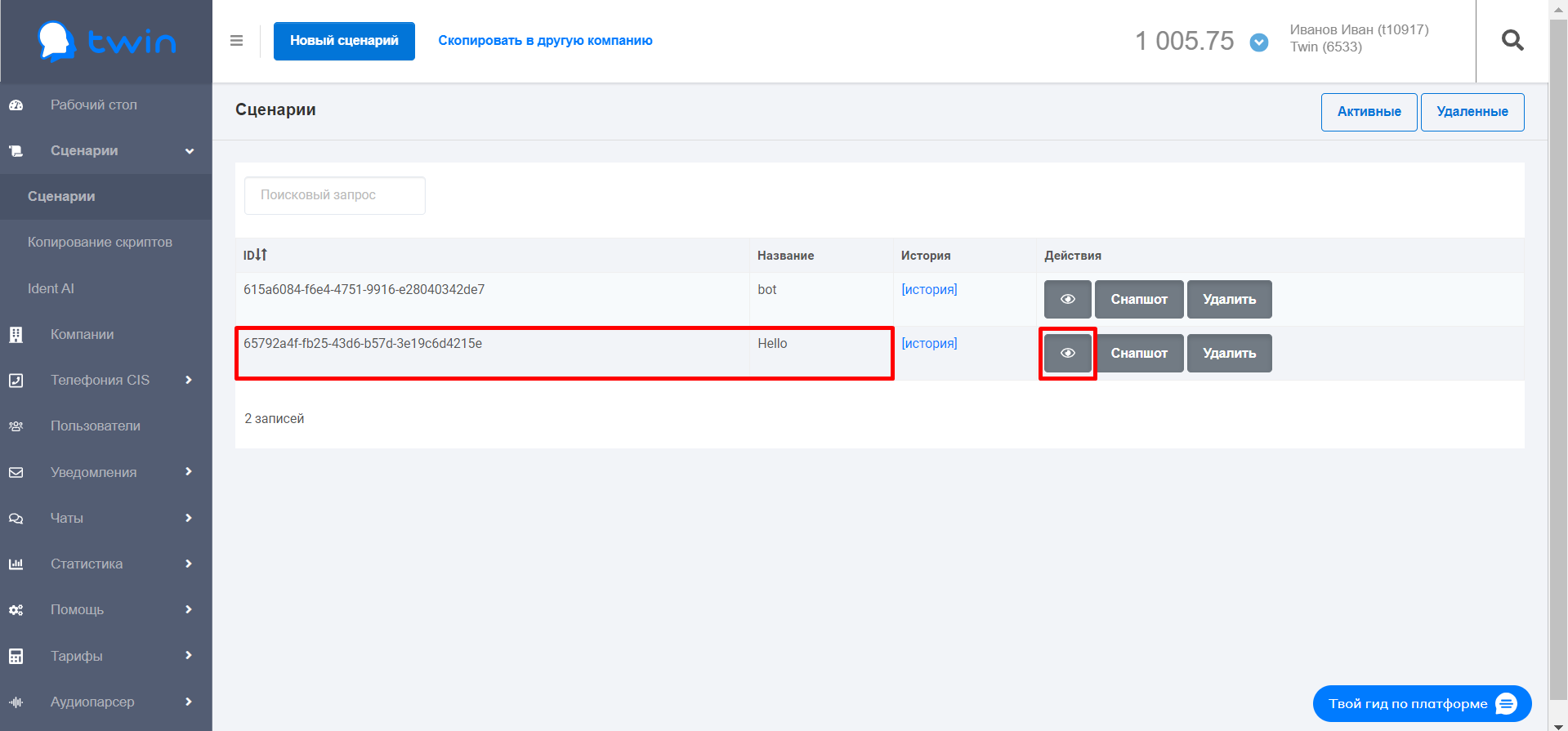The height and width of the screenshot is (731, 1568).
Task: Switch to the Активные tab
Action: pos(1369,112)
